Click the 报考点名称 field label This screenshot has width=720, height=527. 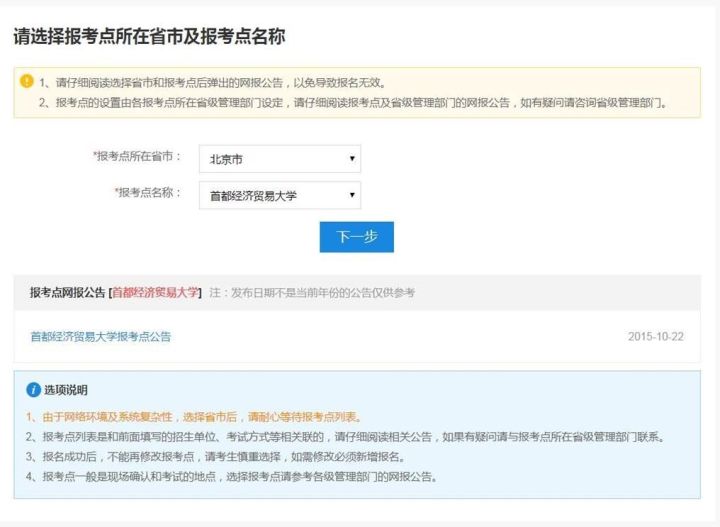point(148,192)
